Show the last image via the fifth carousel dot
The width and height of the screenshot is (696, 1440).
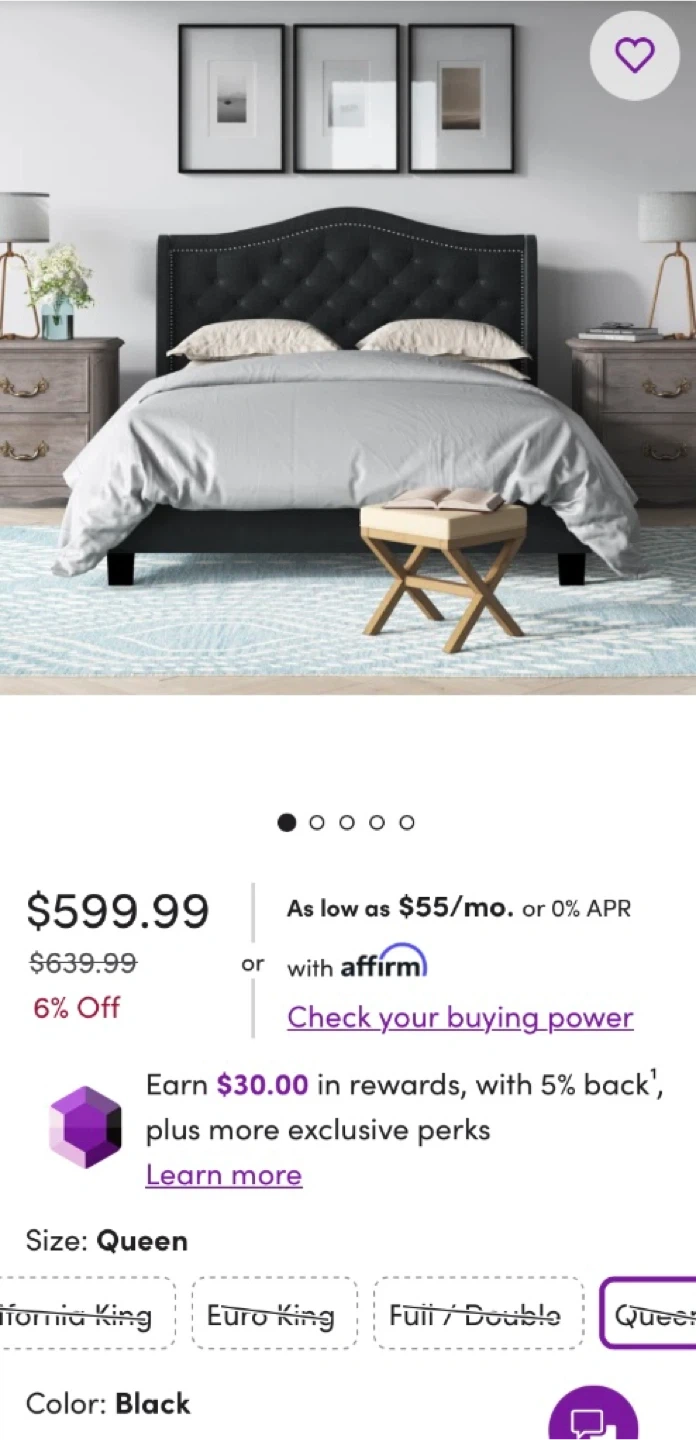click(407, 822)
